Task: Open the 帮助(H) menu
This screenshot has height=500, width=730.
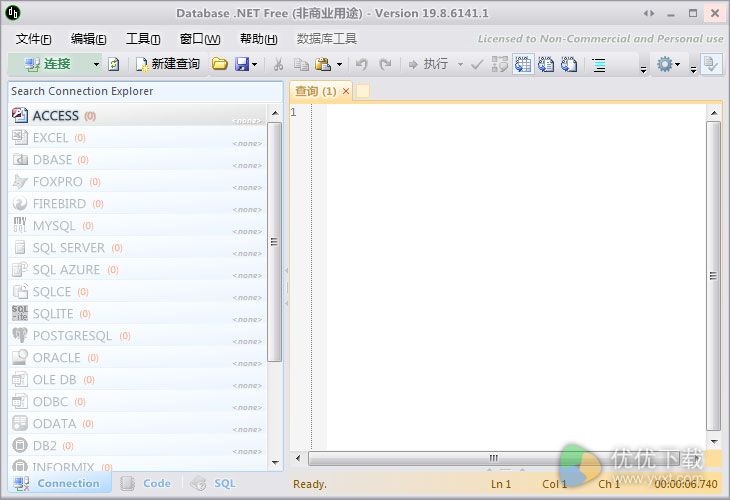Action: pos(259,39)
